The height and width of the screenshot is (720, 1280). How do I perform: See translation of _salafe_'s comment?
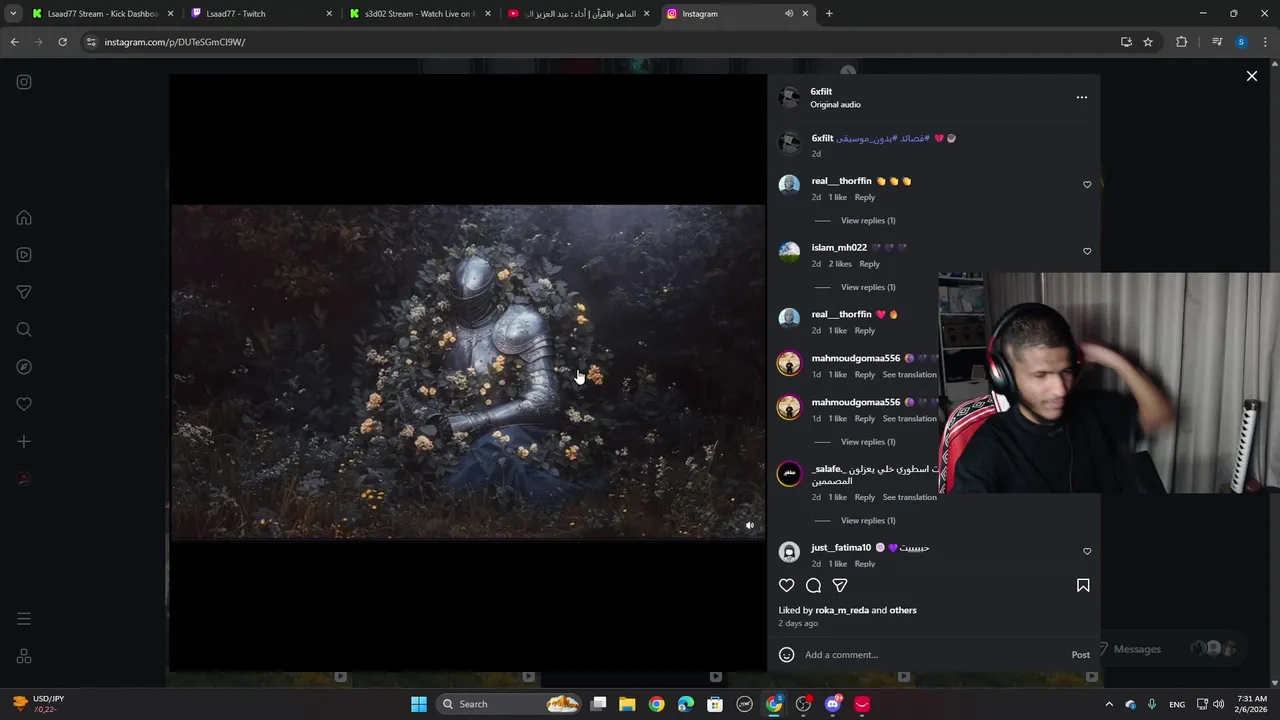click(x=910, y=497)
